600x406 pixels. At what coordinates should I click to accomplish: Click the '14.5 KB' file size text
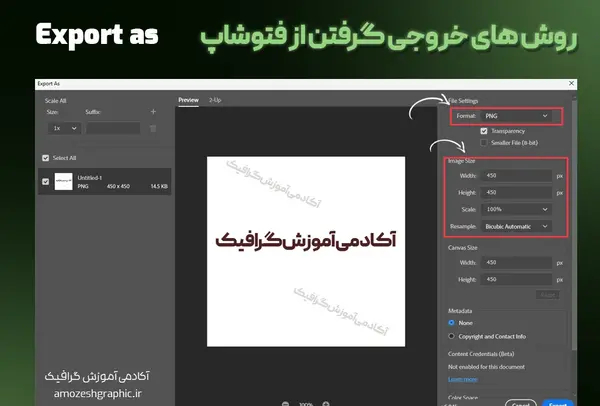pos(159,186)
